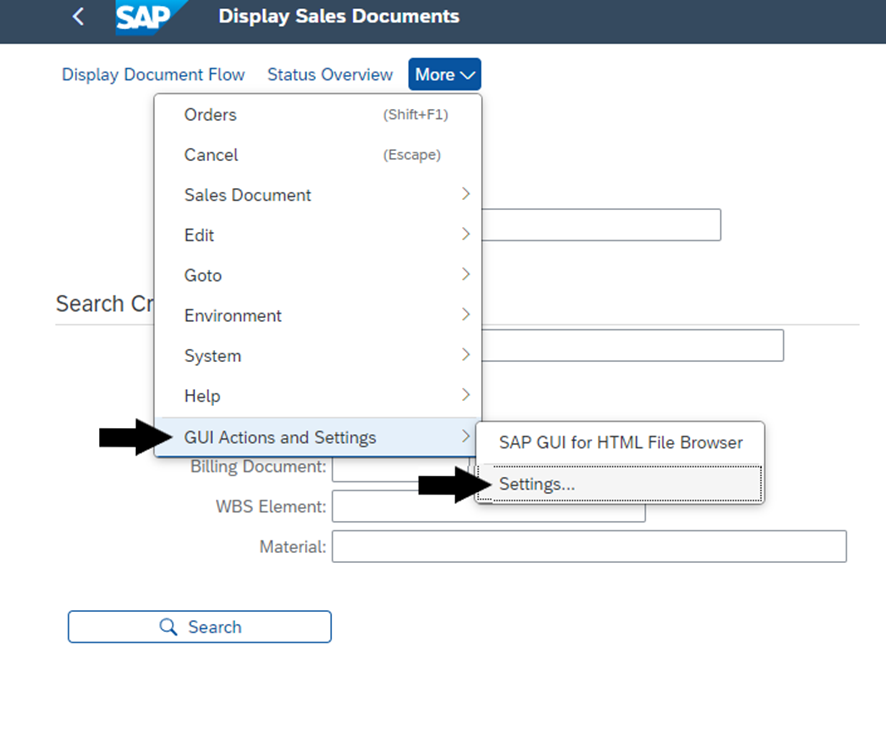This screenshot has width=886, height=736.
Task: Focus the Material input field
Action: coord(589,546)
